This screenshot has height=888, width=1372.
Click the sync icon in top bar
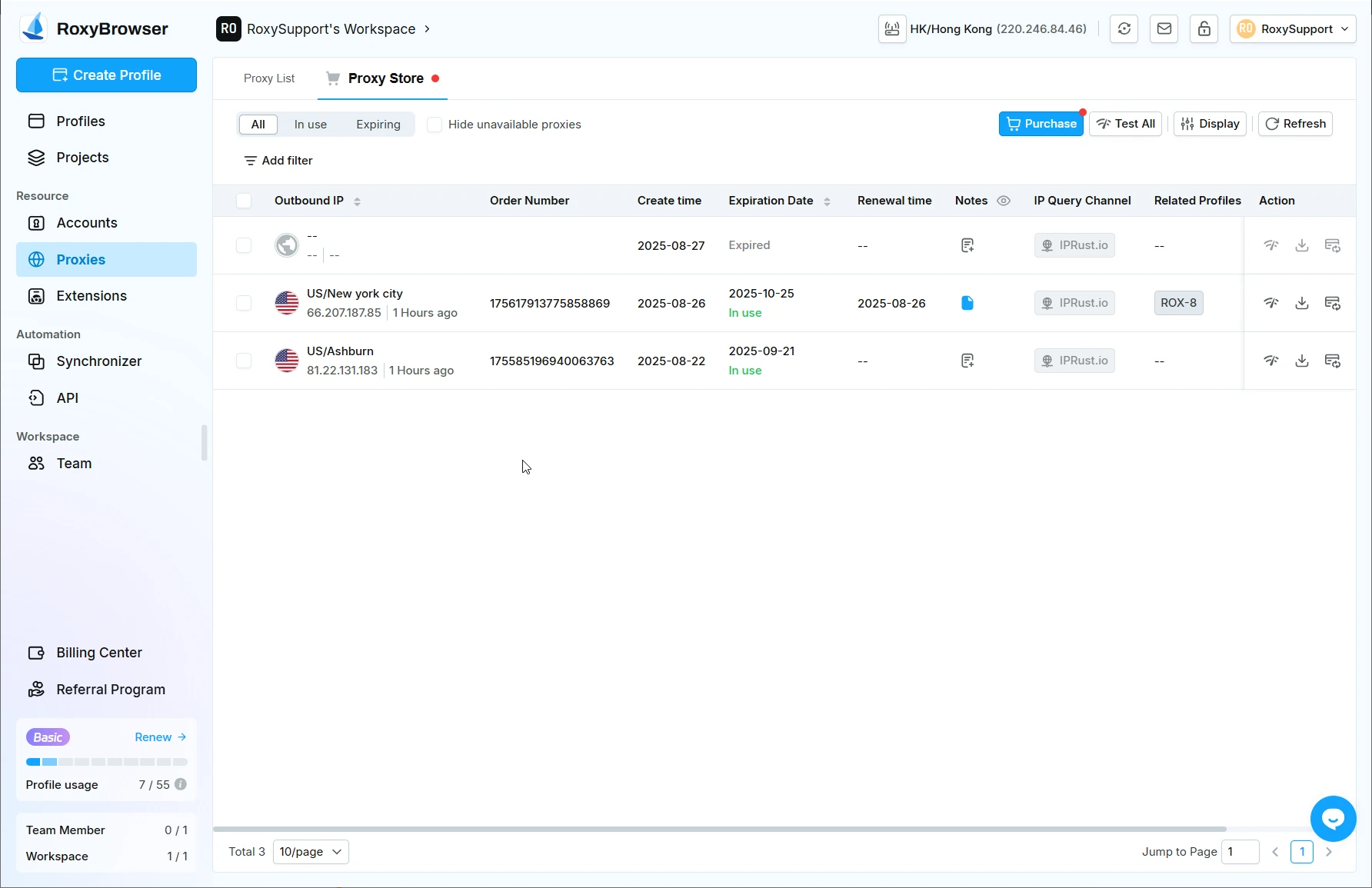pyautogui.click(x=1124, y=29)
